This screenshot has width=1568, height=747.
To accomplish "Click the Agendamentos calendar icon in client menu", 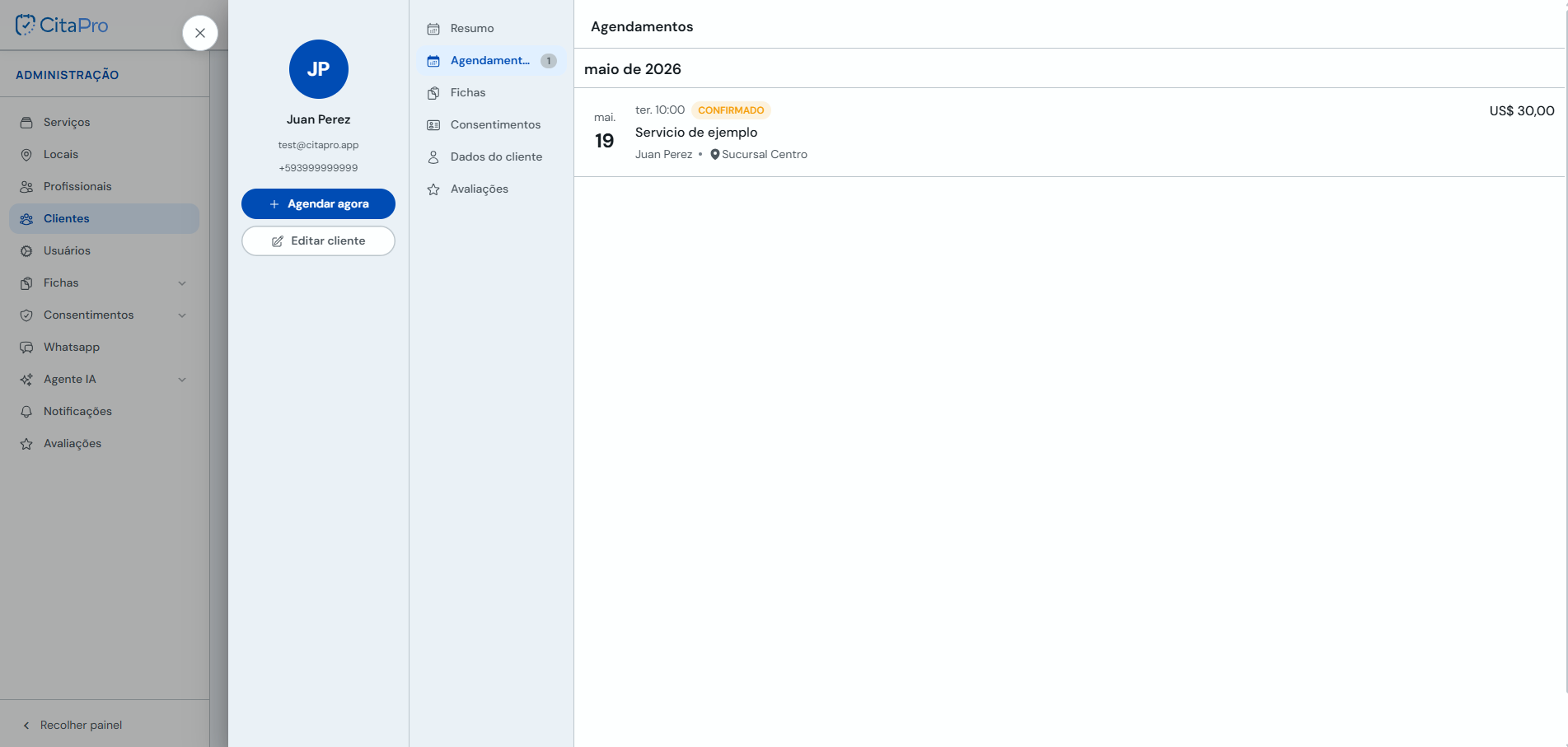I will click(433, 60).
